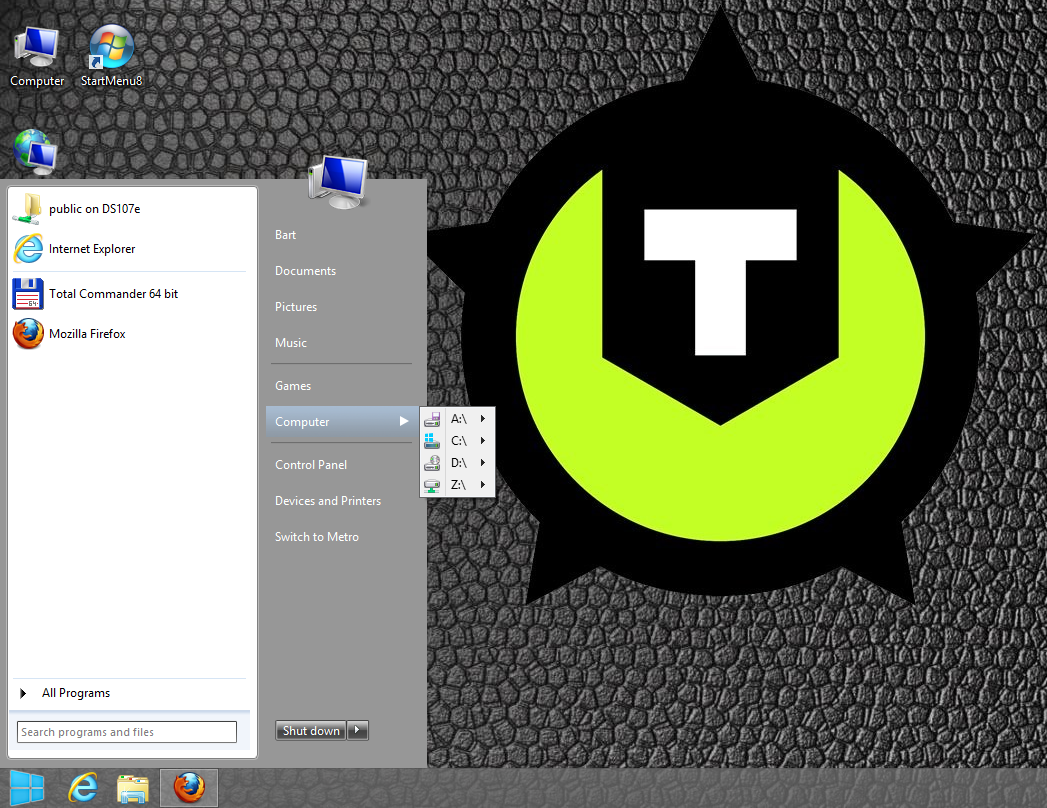
Task: Select the Z:\ drive label
Action: point(458,485)
